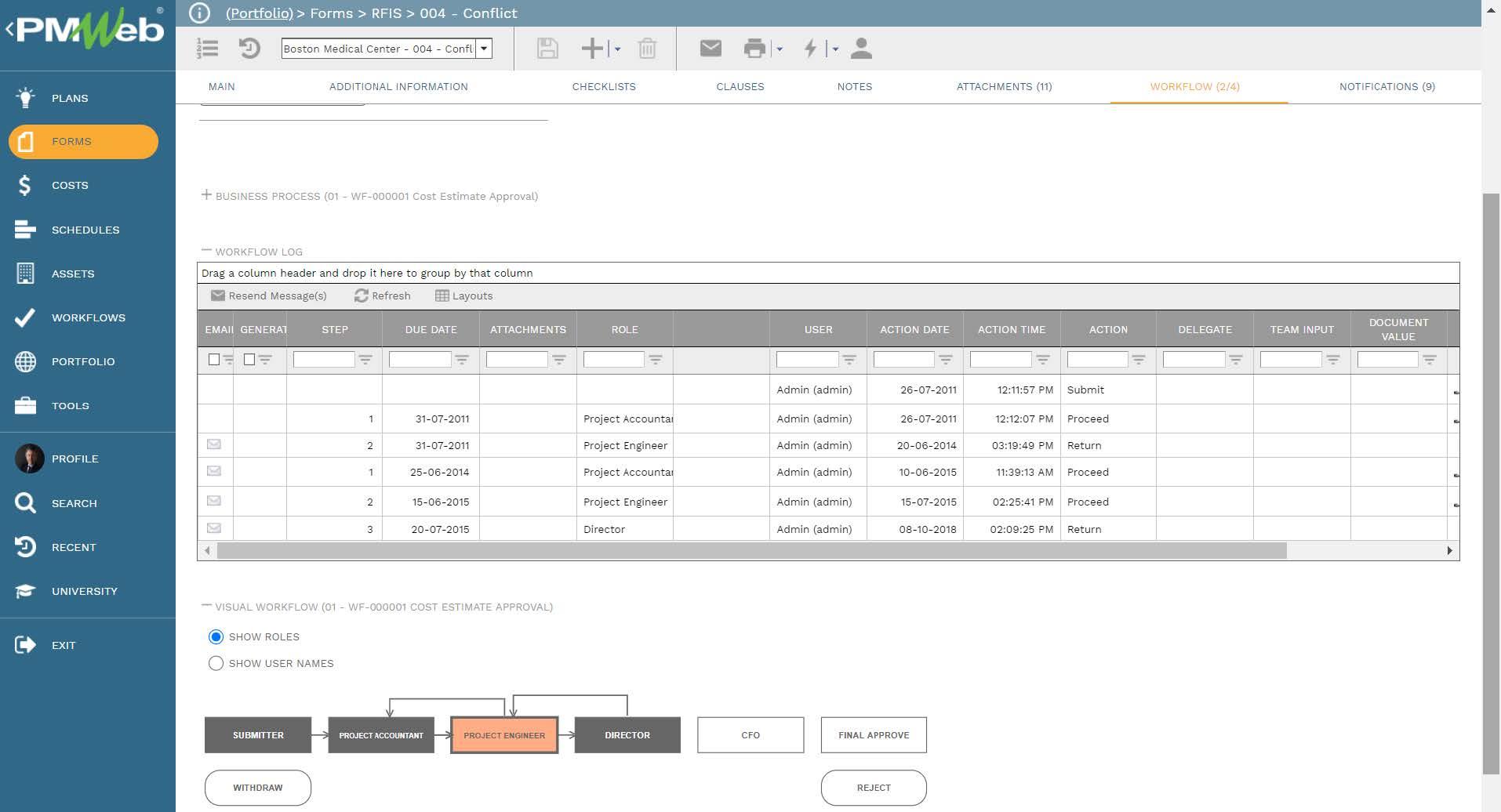The image size is (1501, 812).
Task: Click the user person icon in toolbar
Action: tap(861, 49)
